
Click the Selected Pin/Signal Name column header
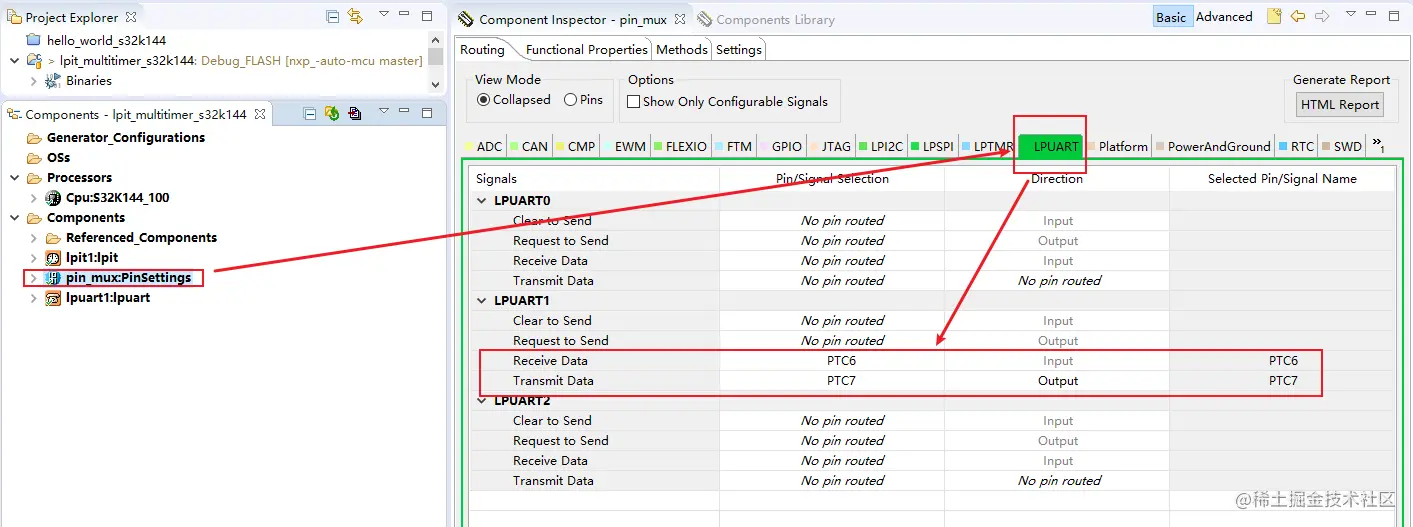[1282, 179]
